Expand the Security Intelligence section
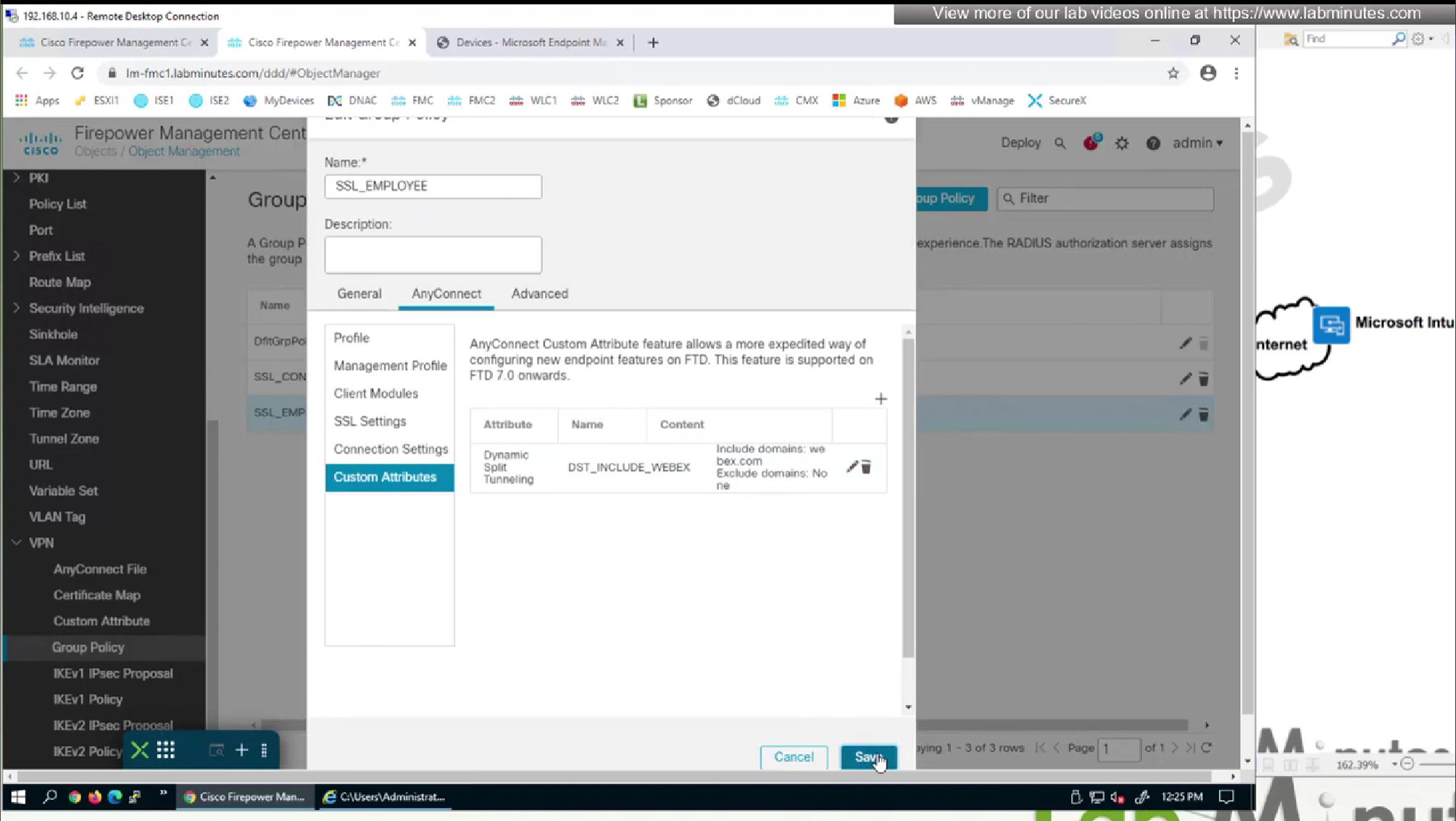1456x821 pixels. [17, 308]
